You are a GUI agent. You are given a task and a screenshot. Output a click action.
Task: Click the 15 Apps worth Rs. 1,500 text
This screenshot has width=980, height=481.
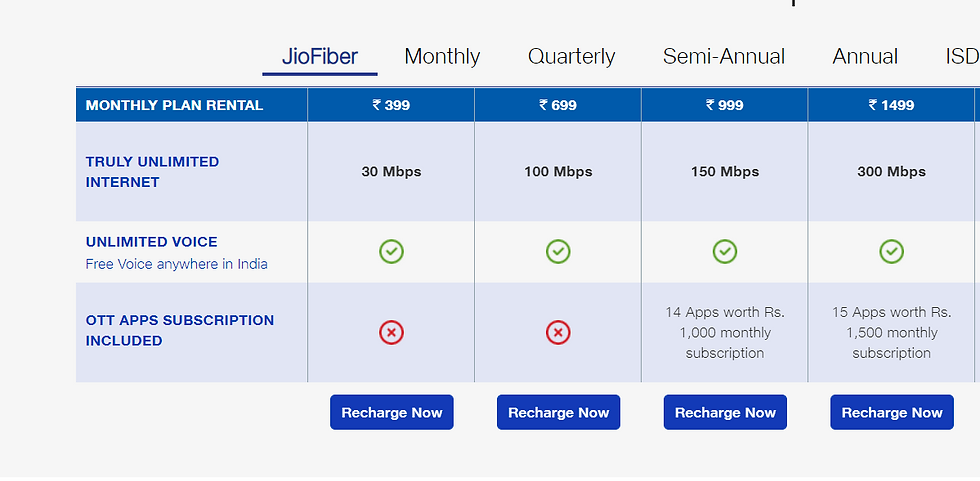coord(891,332)
